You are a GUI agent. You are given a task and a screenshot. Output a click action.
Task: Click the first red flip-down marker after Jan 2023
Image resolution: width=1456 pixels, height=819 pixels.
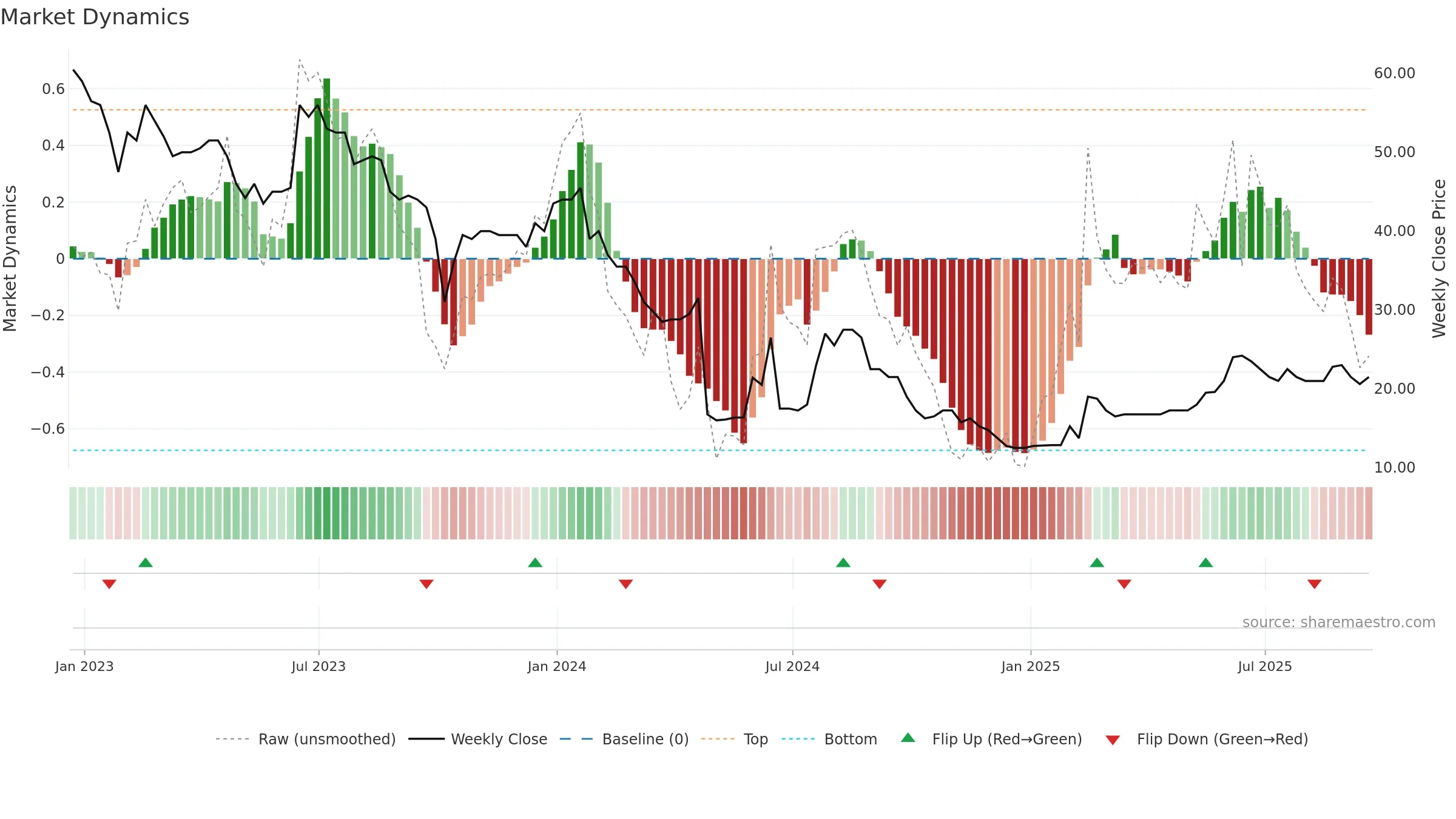pyautogui.click(x=109, y=584)
